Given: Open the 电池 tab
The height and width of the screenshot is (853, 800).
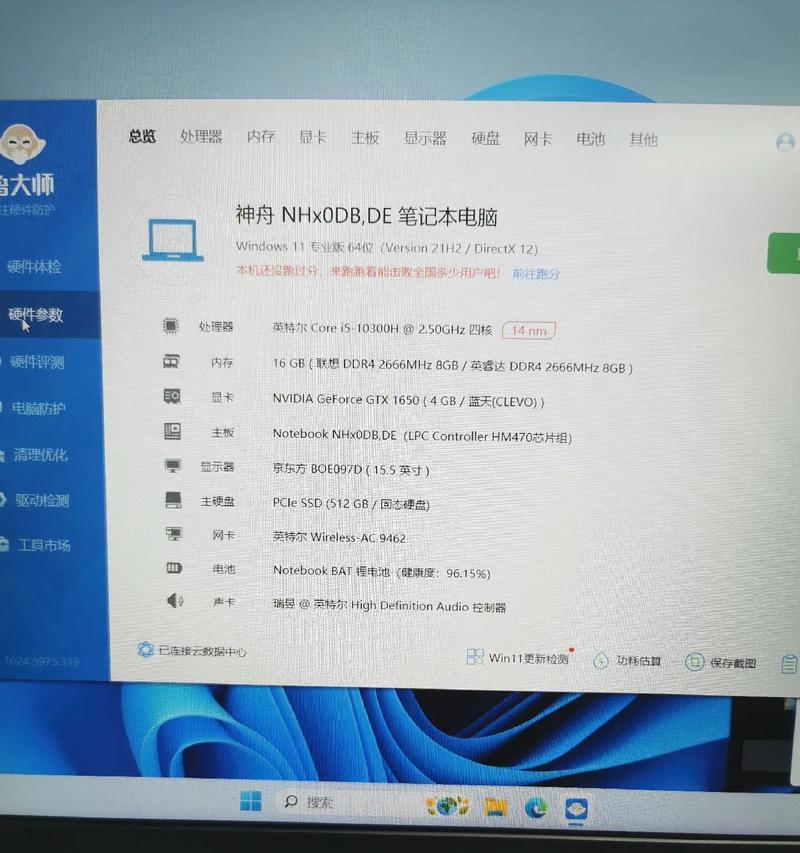Looking at the screenshot, I should [x=591, y=139].
